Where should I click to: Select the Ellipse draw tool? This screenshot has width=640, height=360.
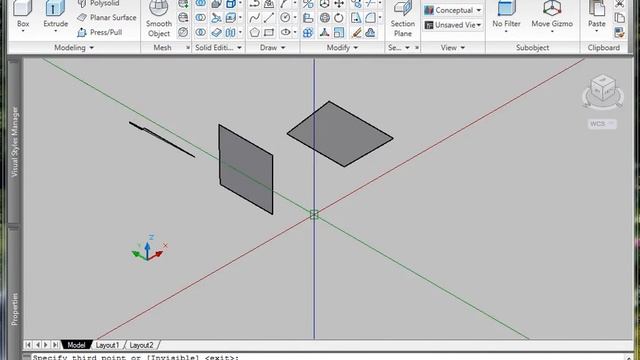pos(285,32)
